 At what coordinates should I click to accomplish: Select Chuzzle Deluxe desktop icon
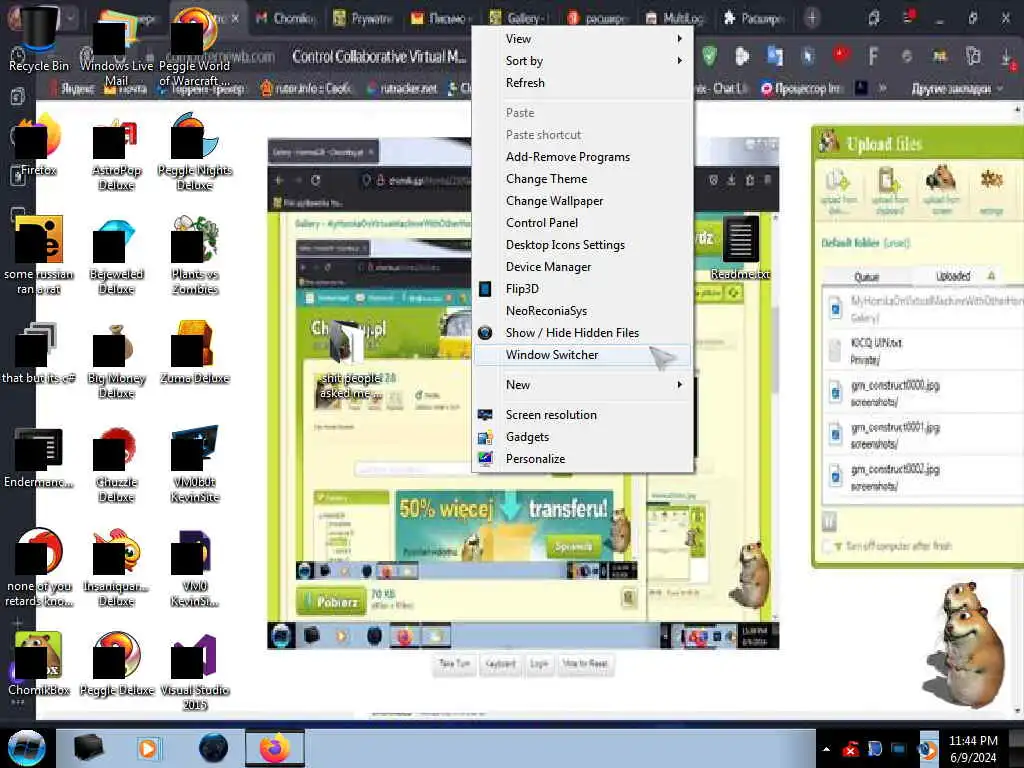116,465
